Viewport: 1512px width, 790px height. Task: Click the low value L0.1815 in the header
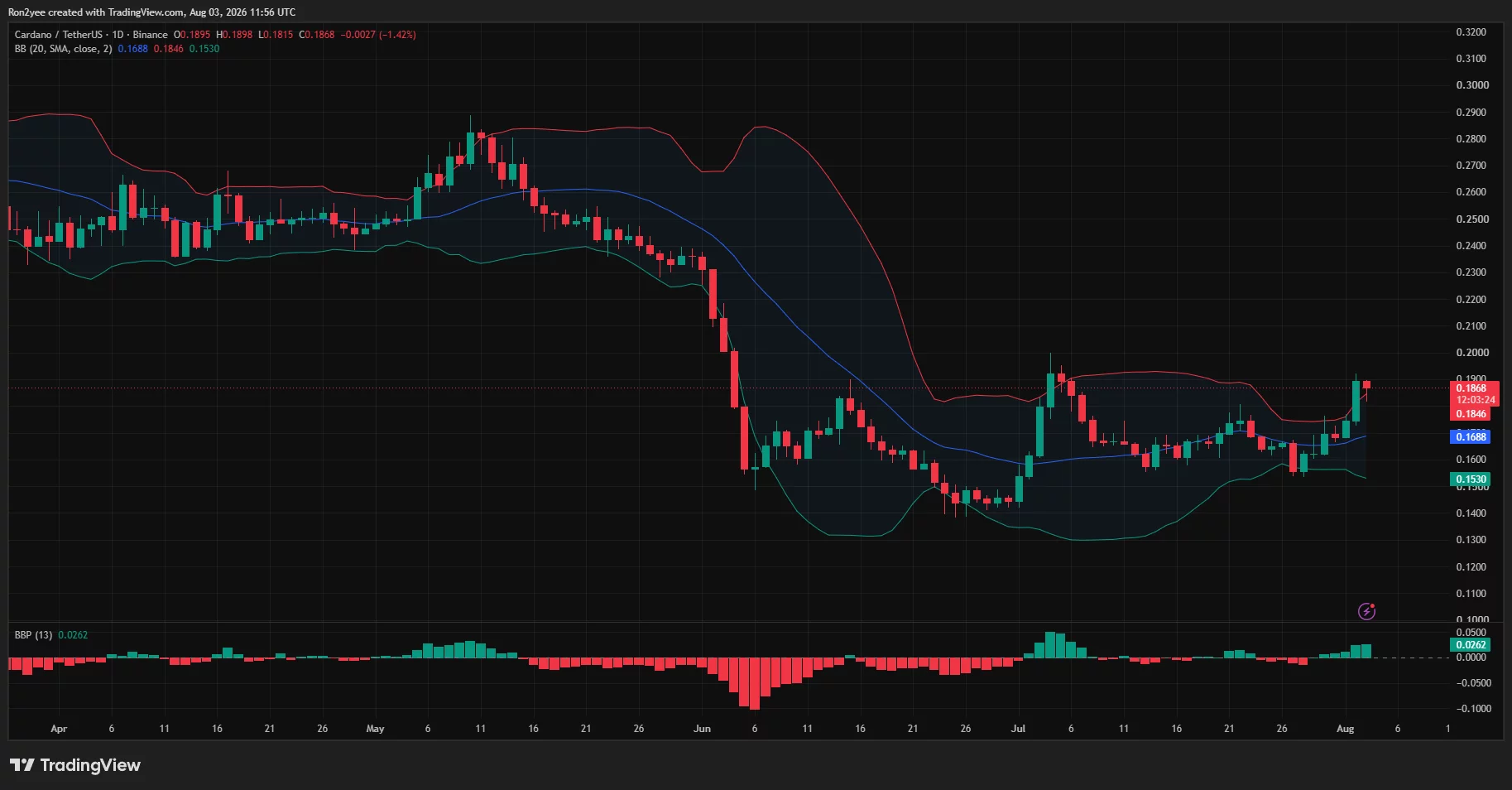point(276,35)
